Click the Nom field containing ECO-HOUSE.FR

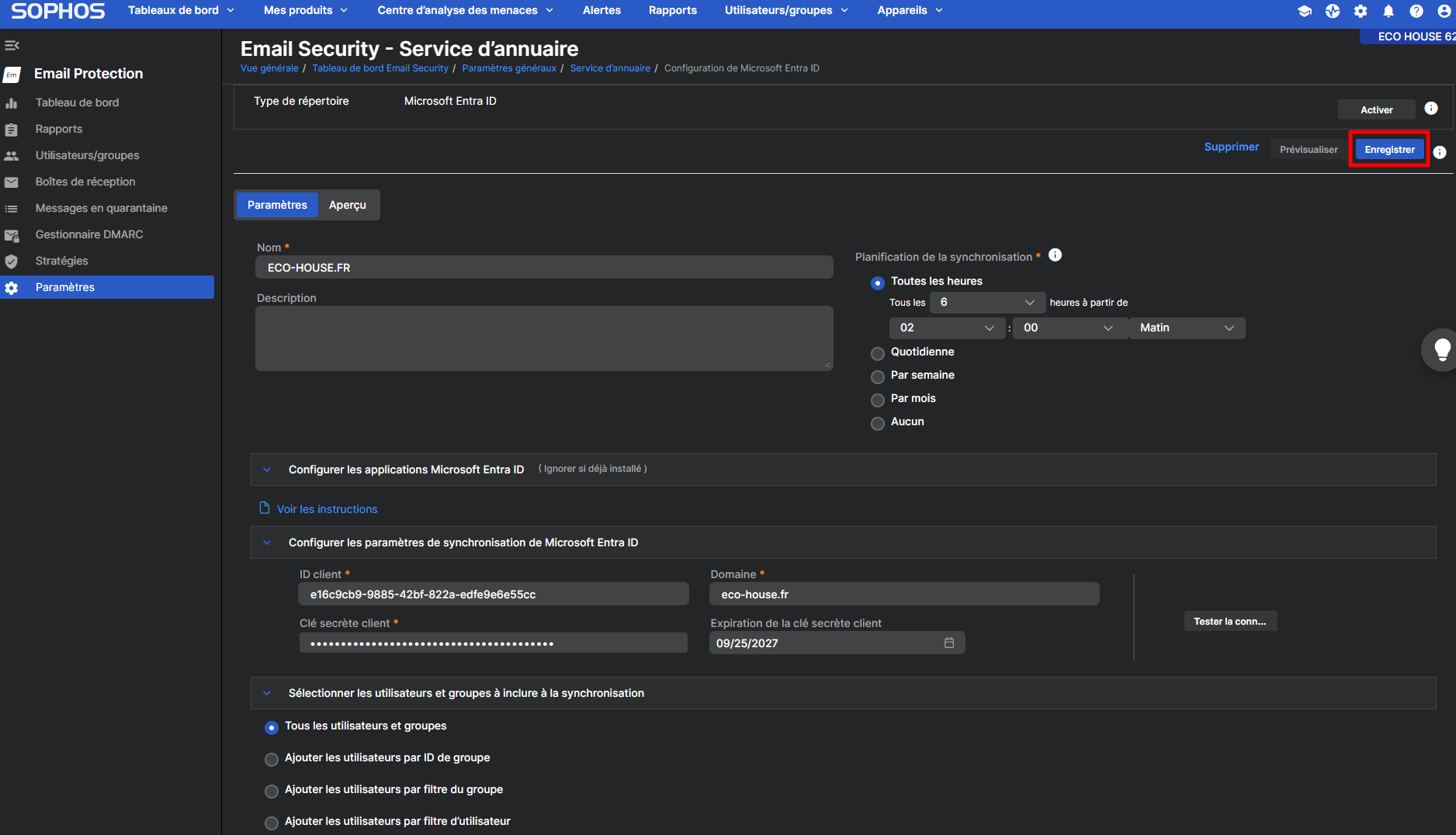544,268
